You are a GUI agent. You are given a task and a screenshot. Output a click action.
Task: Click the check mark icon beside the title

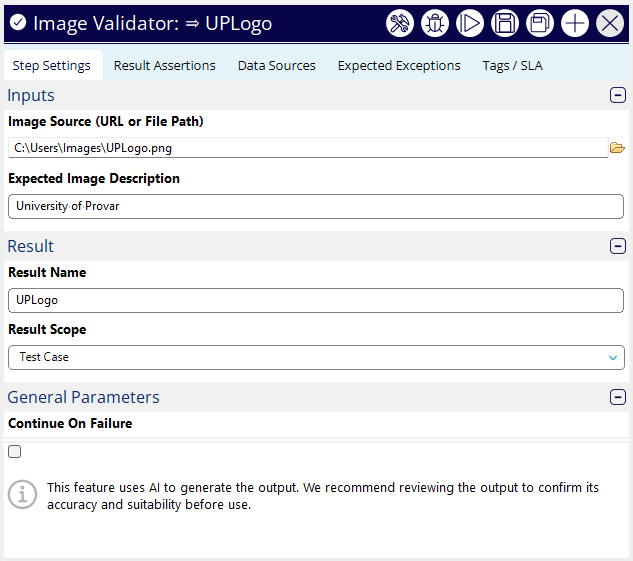coord(17,23)
